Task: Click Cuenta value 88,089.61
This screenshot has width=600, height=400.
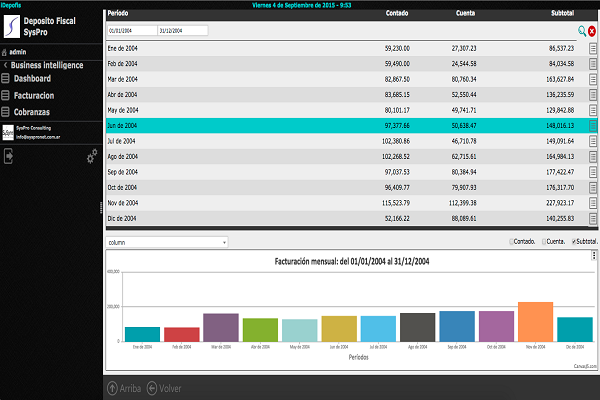Action: point(464,219)
